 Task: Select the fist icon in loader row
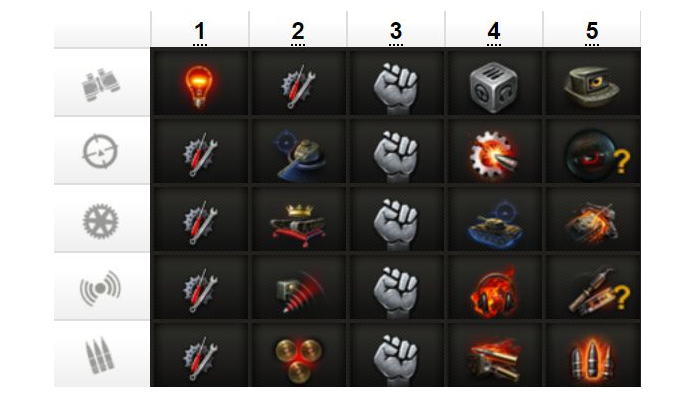point(396,361)
